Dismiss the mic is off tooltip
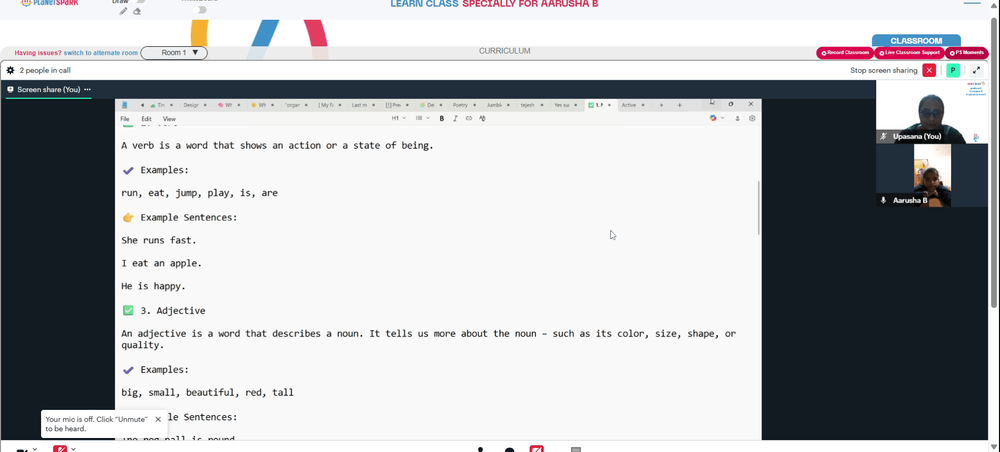The image size is (1000, 452). (158, 419)
